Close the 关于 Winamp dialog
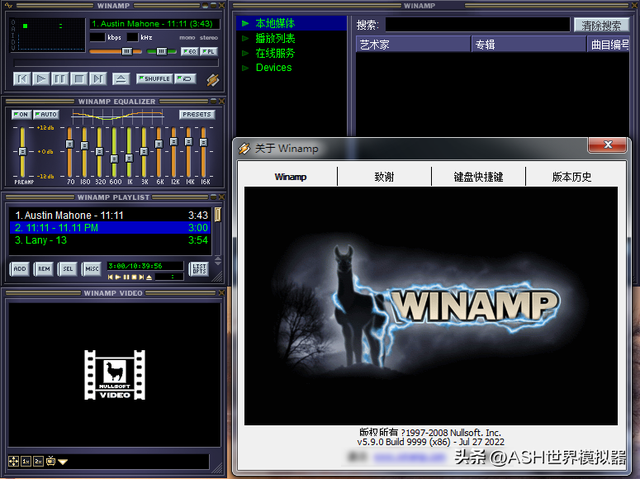 coord(608,144)
